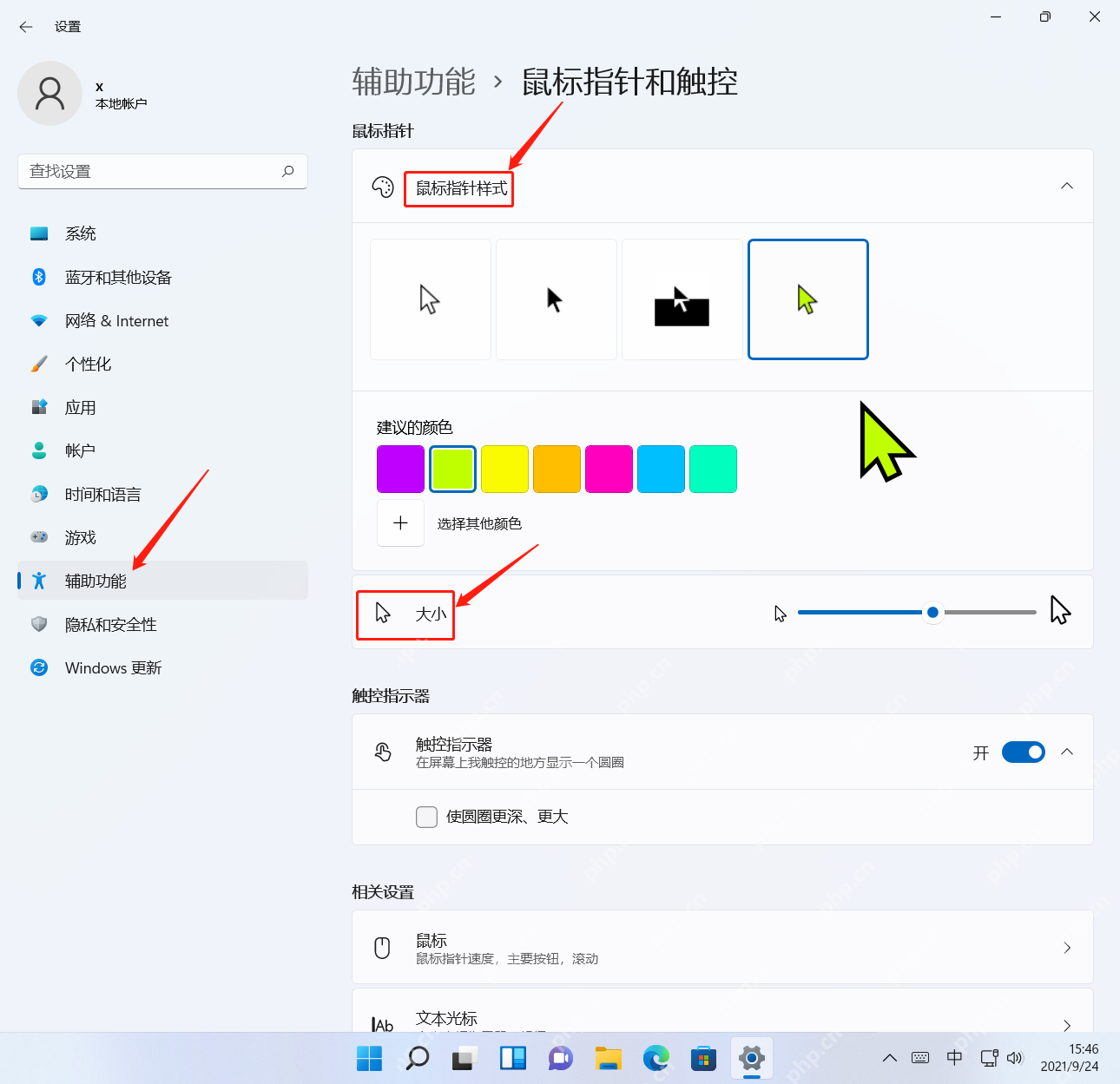Open the touch keyboard tray icon

pyautogui.click(x=920, y=1058)
